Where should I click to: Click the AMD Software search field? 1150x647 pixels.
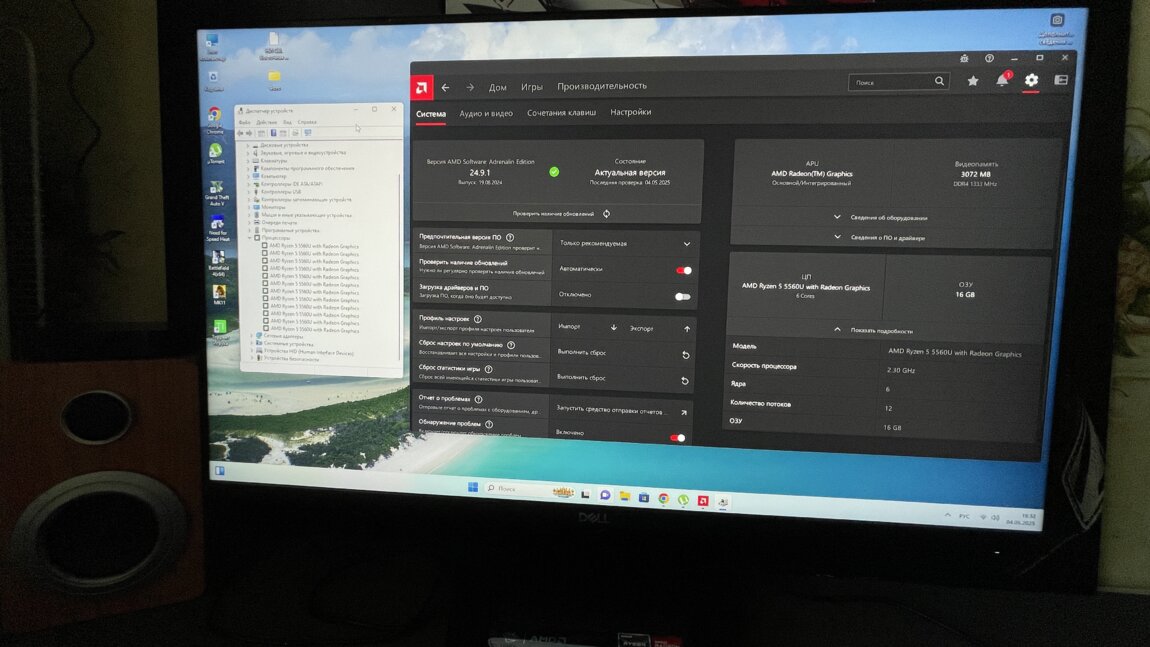890,82
